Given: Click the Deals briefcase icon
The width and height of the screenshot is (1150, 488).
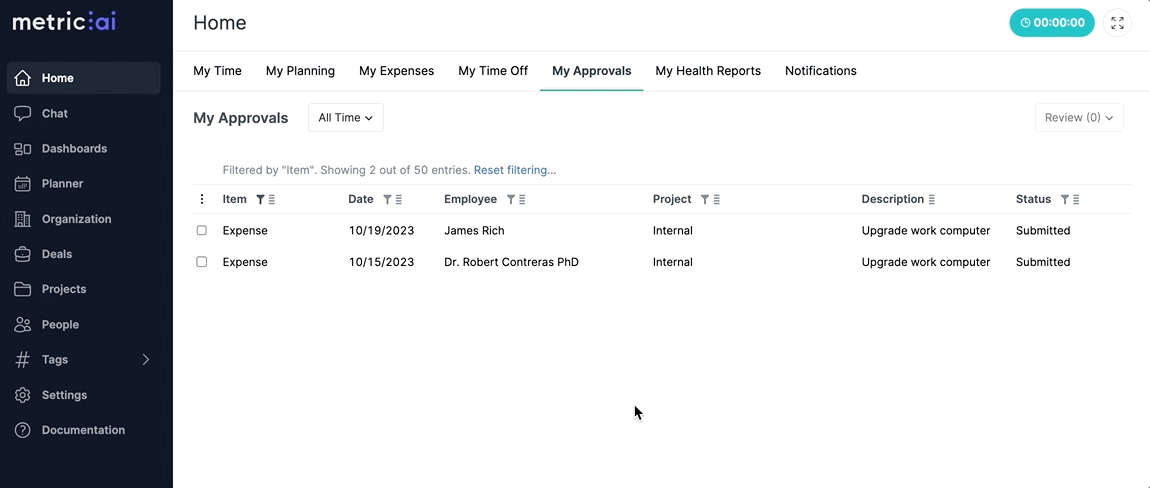Looking at the screenshot, I should click(23, 254).
